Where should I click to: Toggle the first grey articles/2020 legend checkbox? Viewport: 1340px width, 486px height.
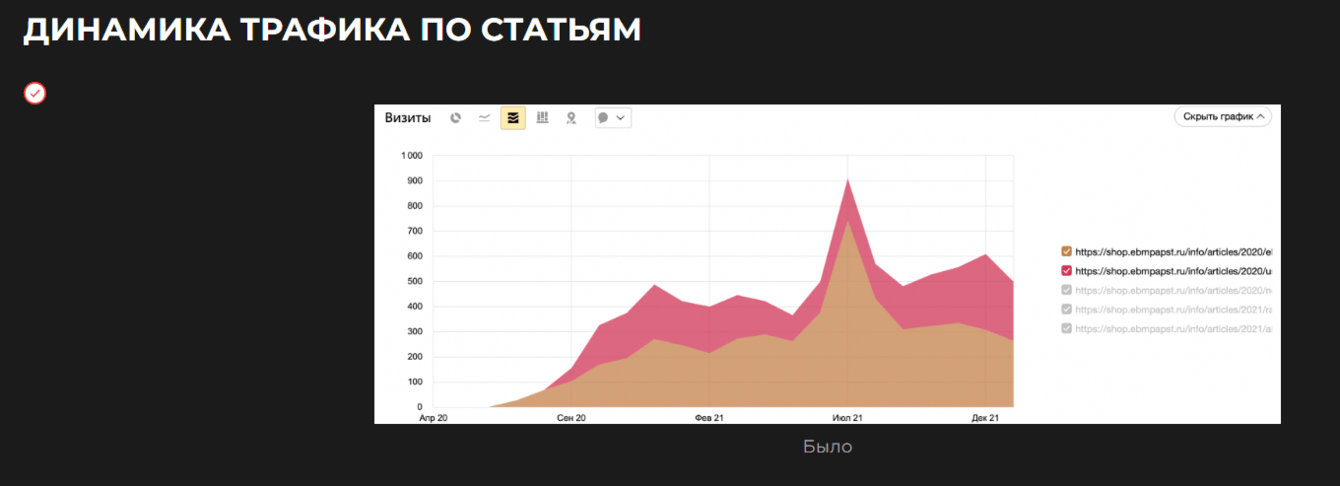(x=1066, y=290)
